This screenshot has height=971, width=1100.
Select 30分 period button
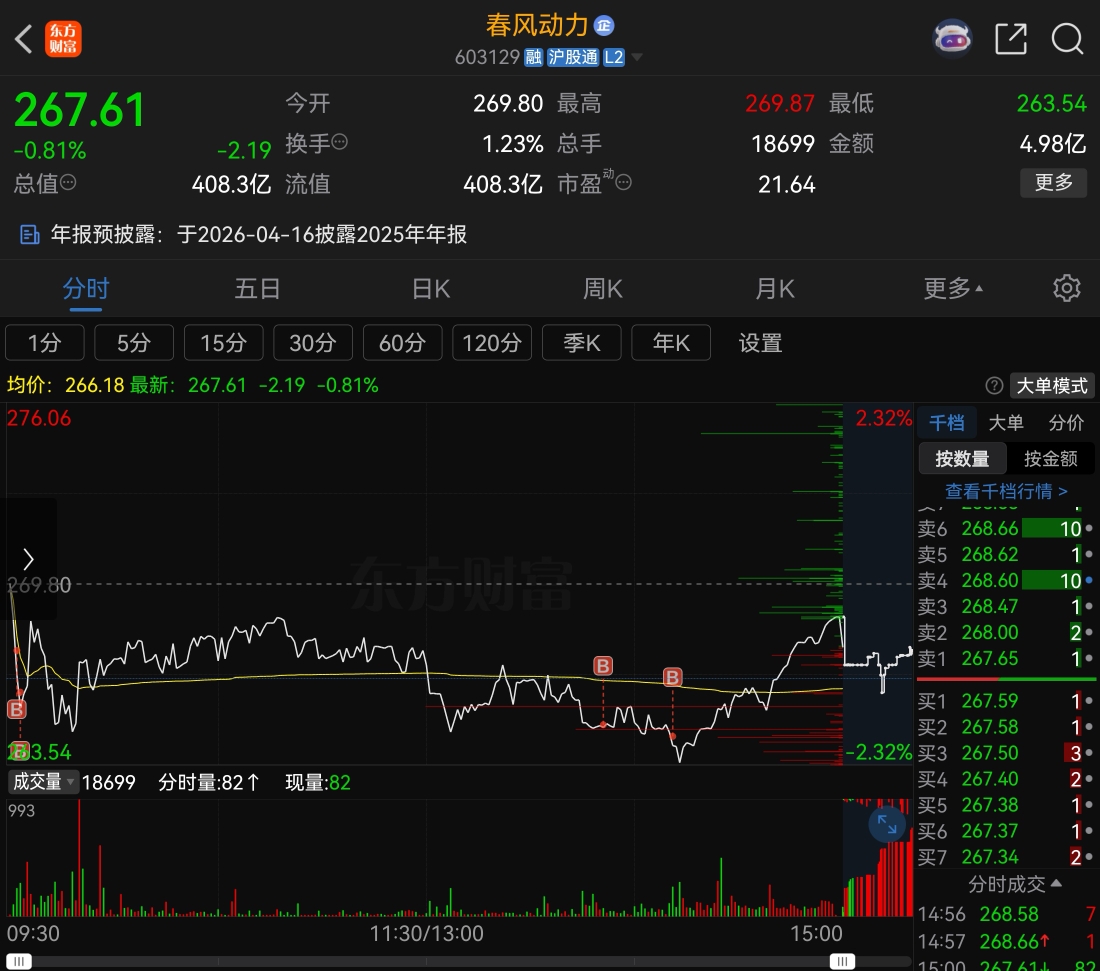[313, 342]
